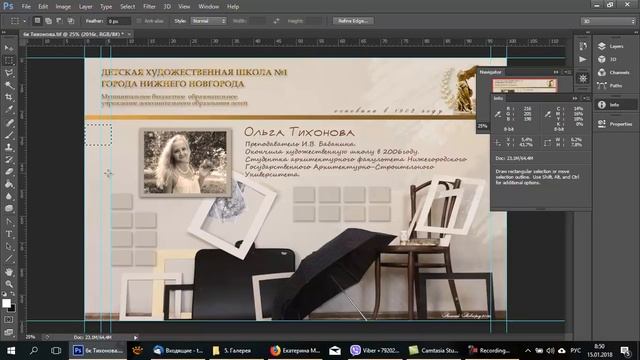Set Add to selection mode
This screenshot has width=640, height=360.
(x=48, y=21)
